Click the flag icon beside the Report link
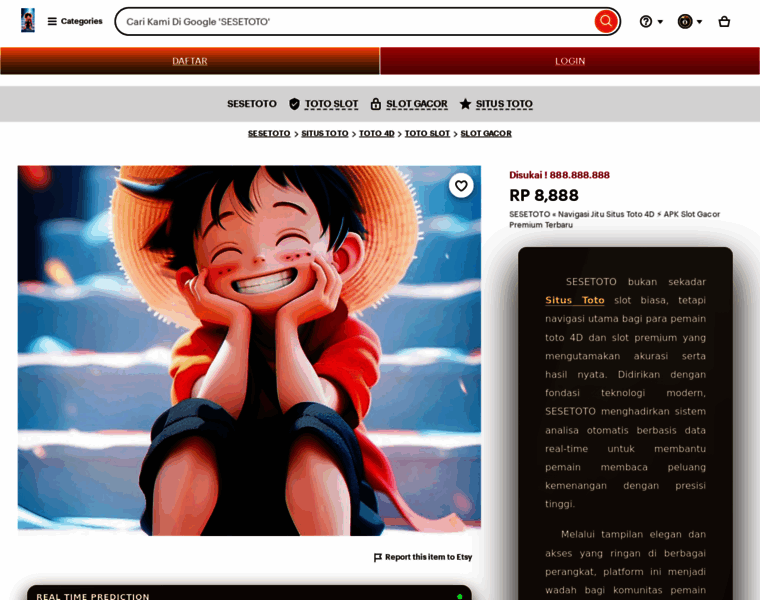The width and height of the screenshot is (760, 600). [x=378, y=557]
